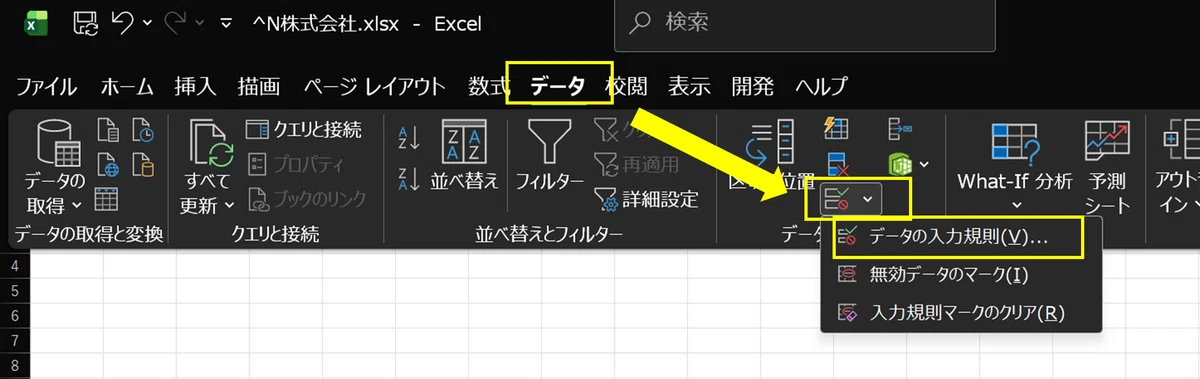Screen dimensions: 1200x379
Task: Open Customize Quick Access Toolbar arrow
Action: click(226, 22)
